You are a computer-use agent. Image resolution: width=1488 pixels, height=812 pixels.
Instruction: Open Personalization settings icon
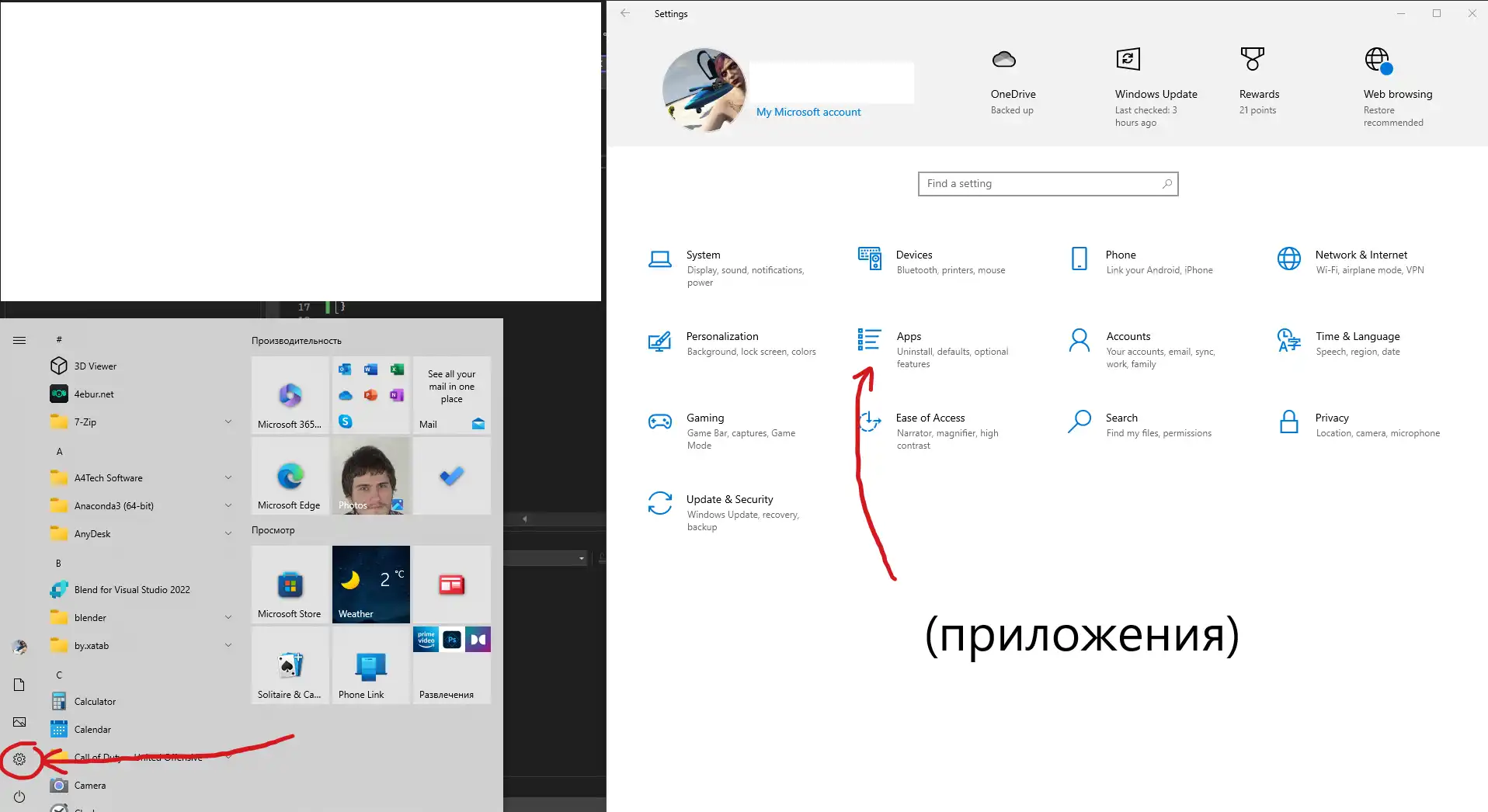(659, 341)
